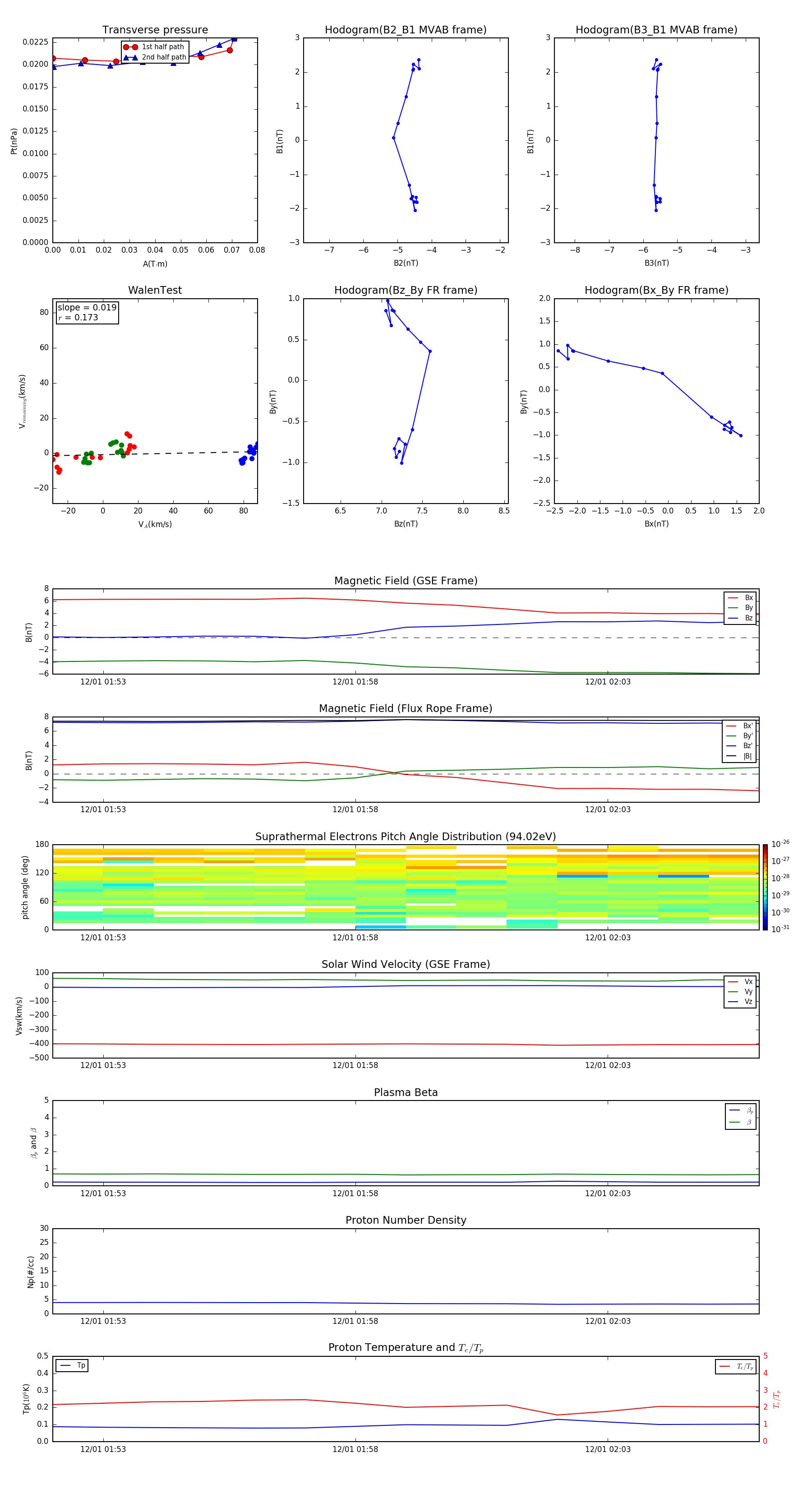Click the pitch angle colorbar
This screenshot has width=812, height=1489.
click(765, 887)
